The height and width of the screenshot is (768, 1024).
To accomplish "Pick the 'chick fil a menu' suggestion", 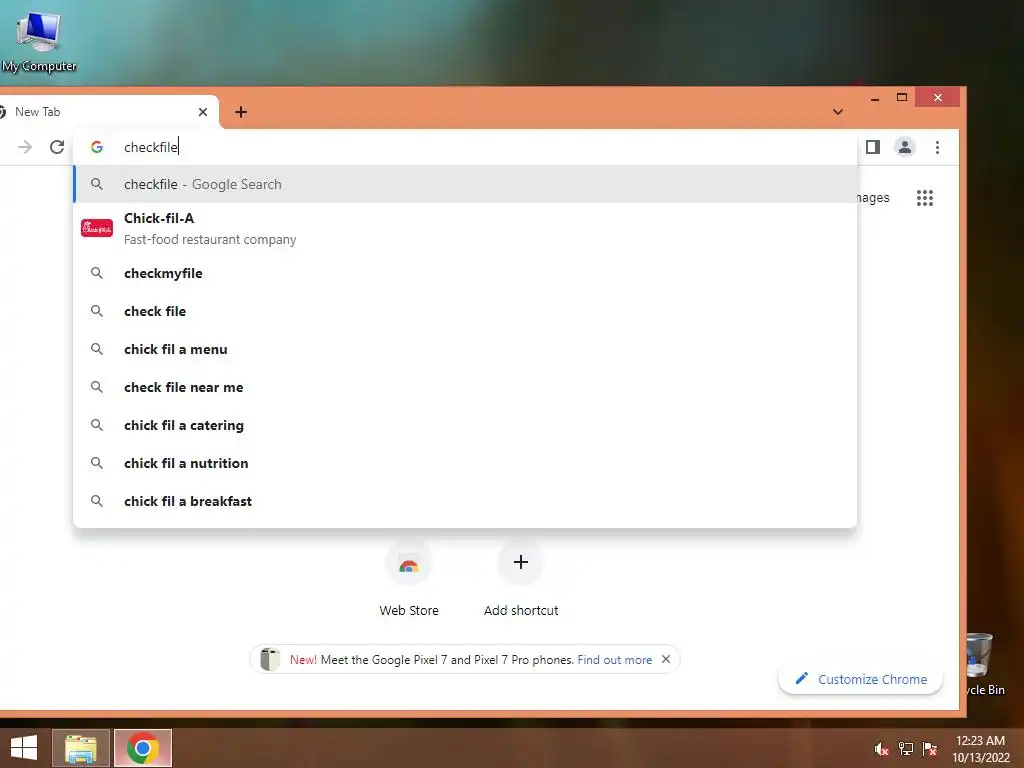I will point(465,349).
